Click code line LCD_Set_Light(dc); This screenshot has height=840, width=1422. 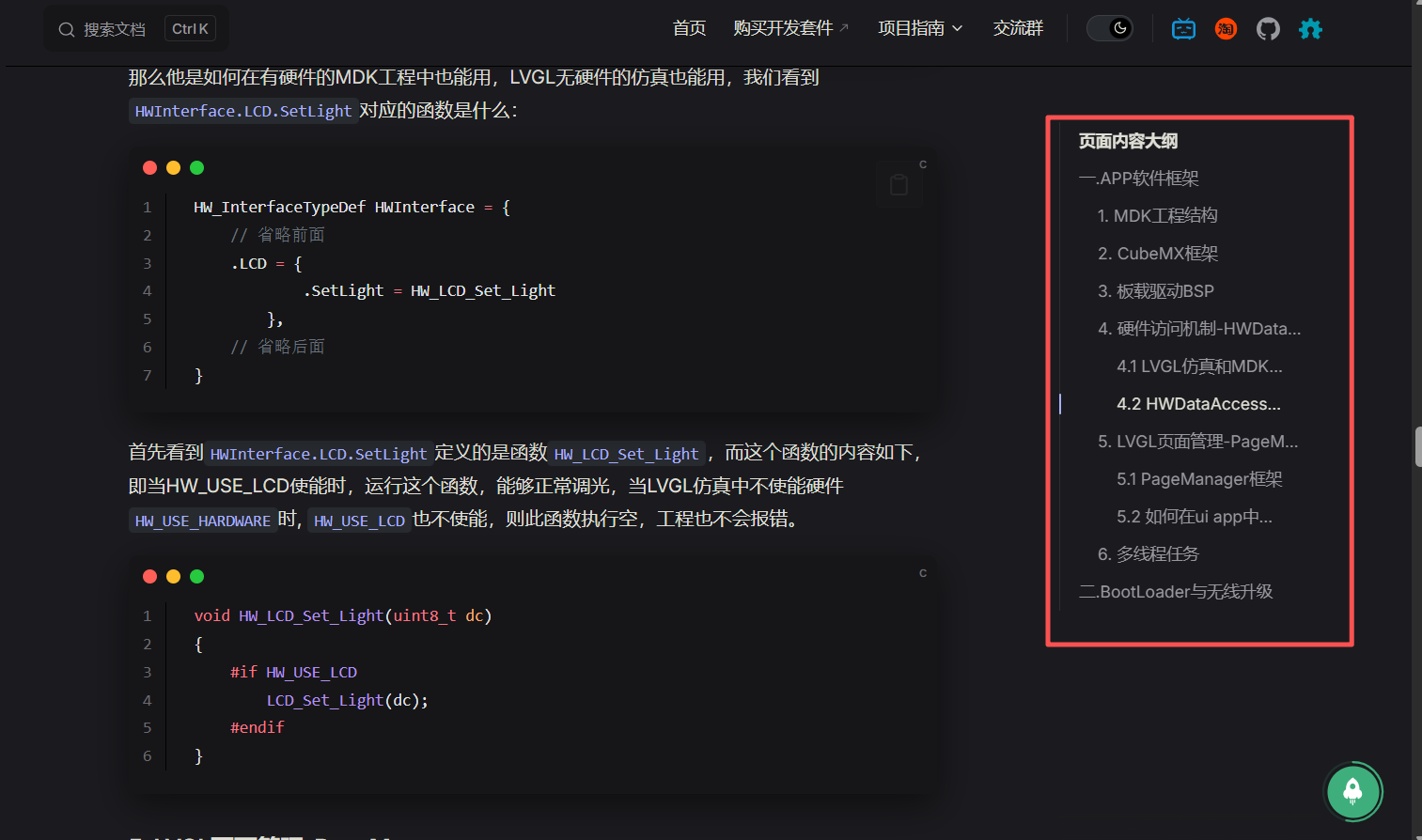347,700
